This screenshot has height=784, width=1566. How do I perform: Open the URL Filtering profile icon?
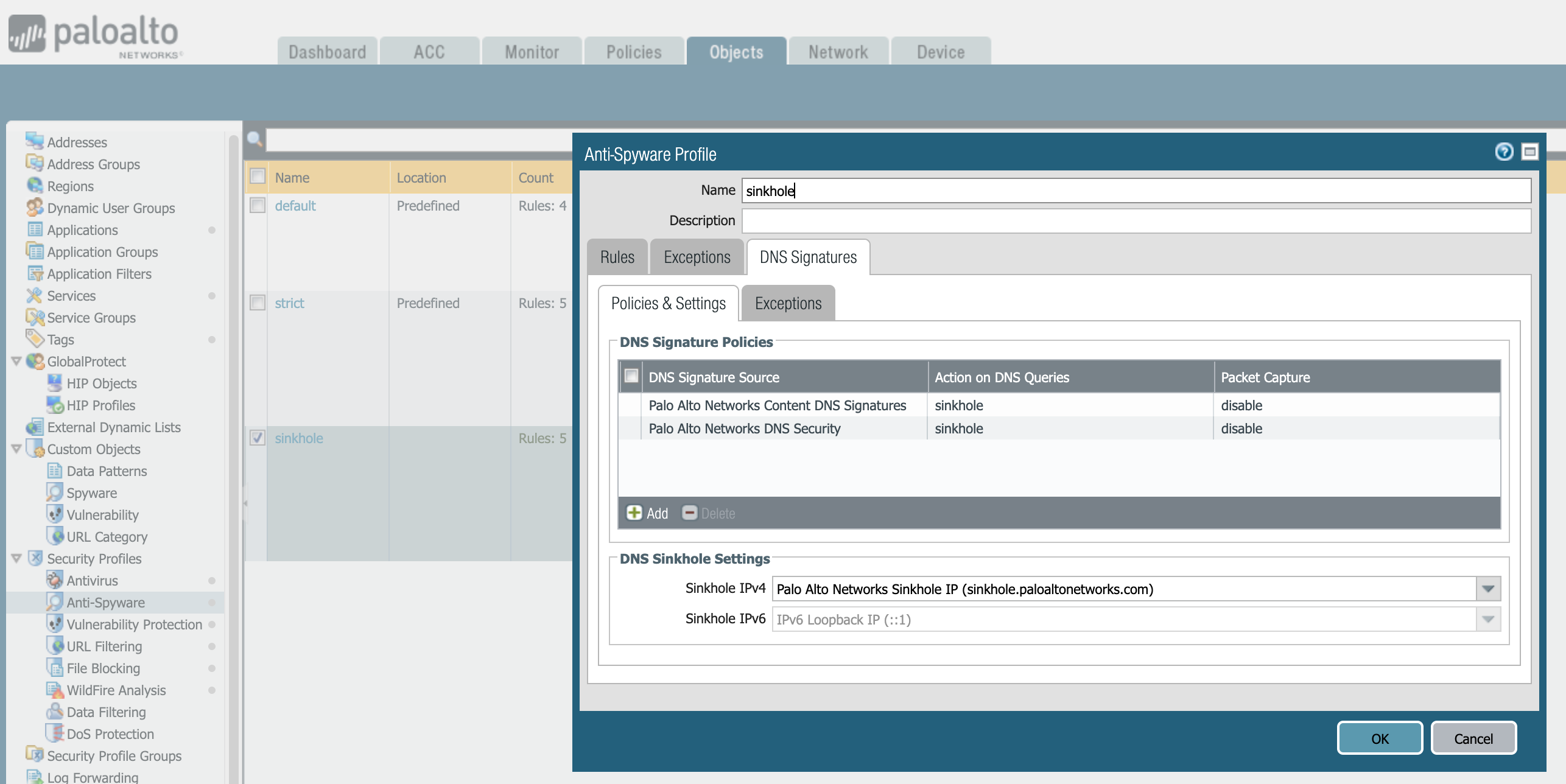point(55,646)
